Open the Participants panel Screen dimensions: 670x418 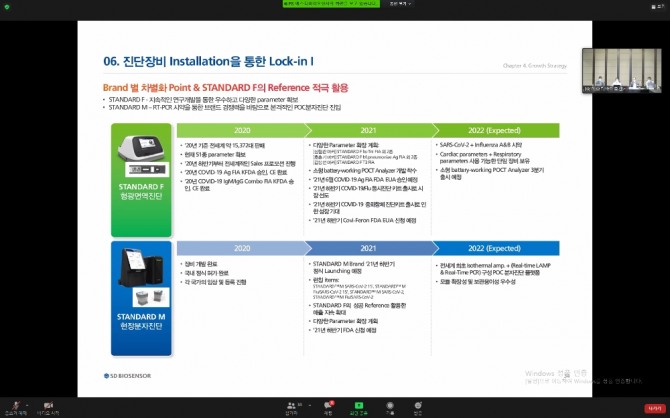point(292,408)
